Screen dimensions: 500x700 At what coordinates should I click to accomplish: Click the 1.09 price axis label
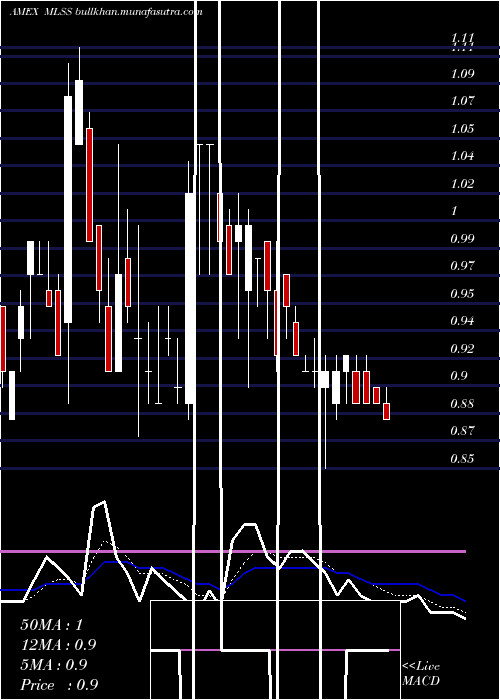pyautogui.click(x=462, y=73)
